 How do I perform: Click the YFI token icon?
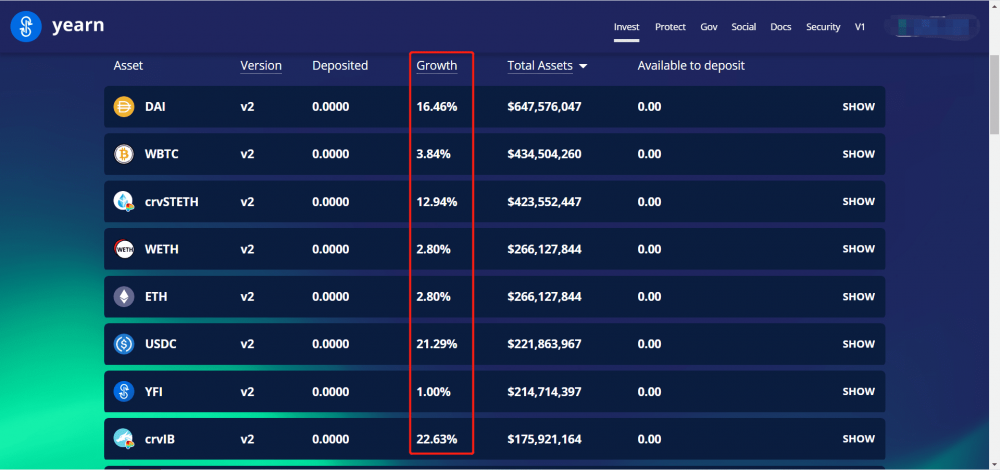[124, 391]
